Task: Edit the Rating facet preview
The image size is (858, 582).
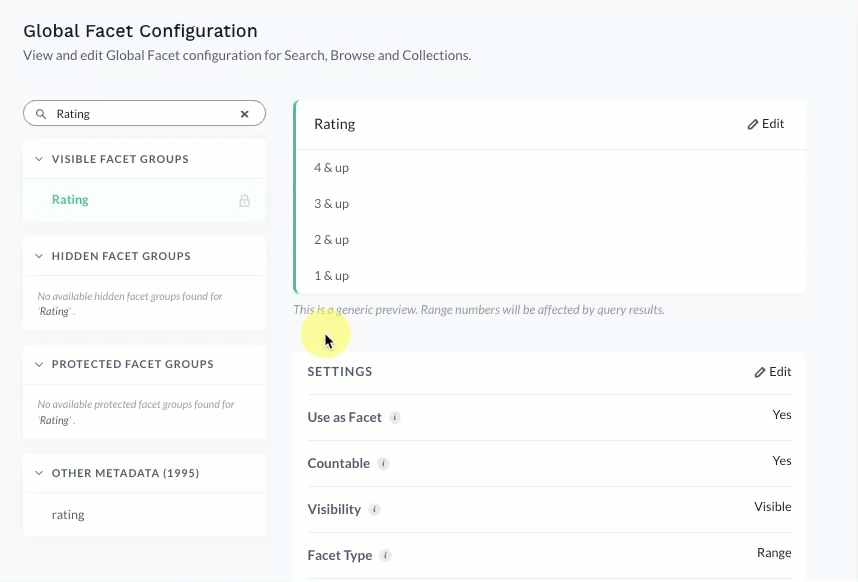Action: click(x=766, y=124)
